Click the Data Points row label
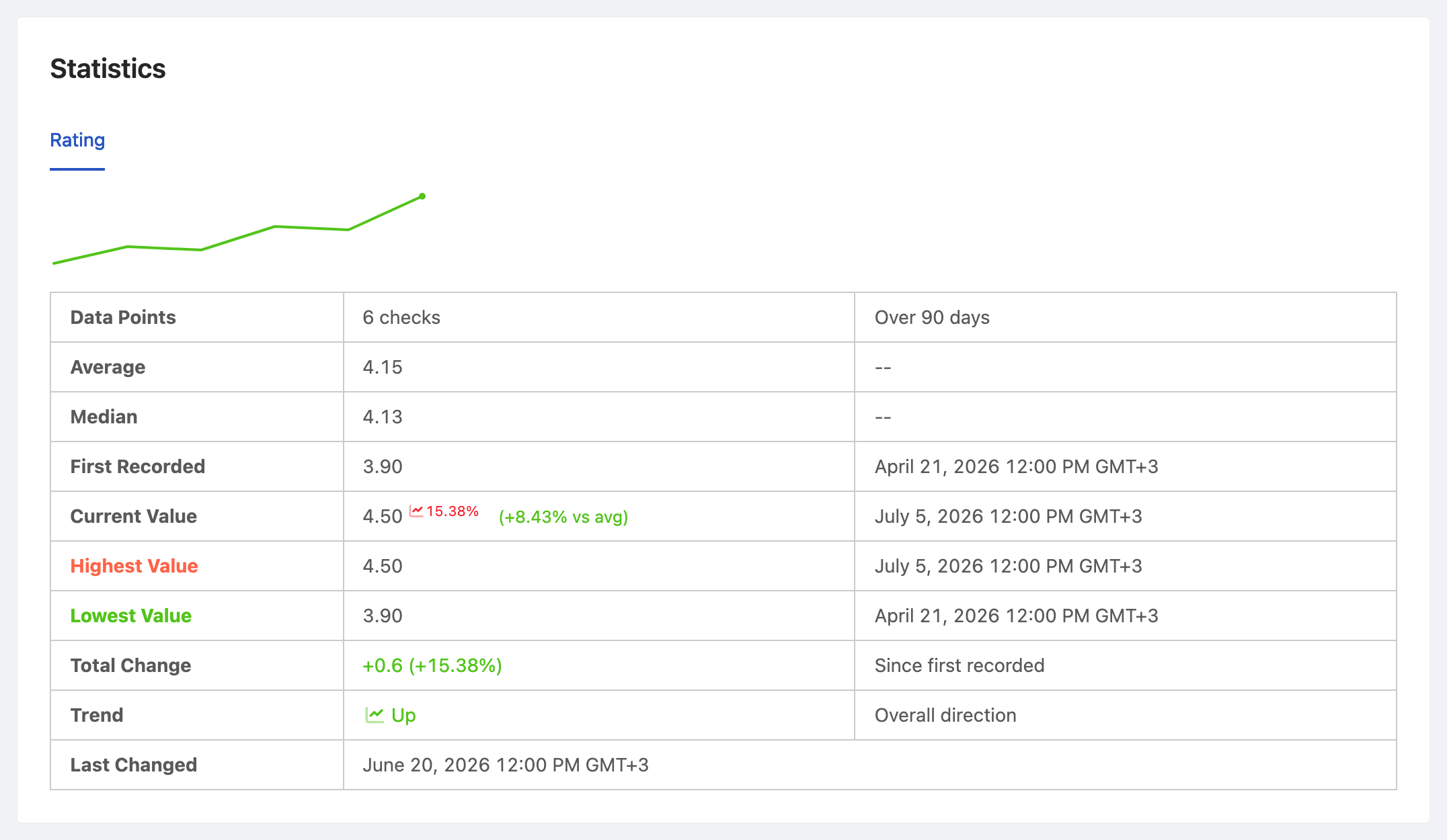Image resolution: width=1447 pixels, height=840 pixels. [x=123, y=317]
